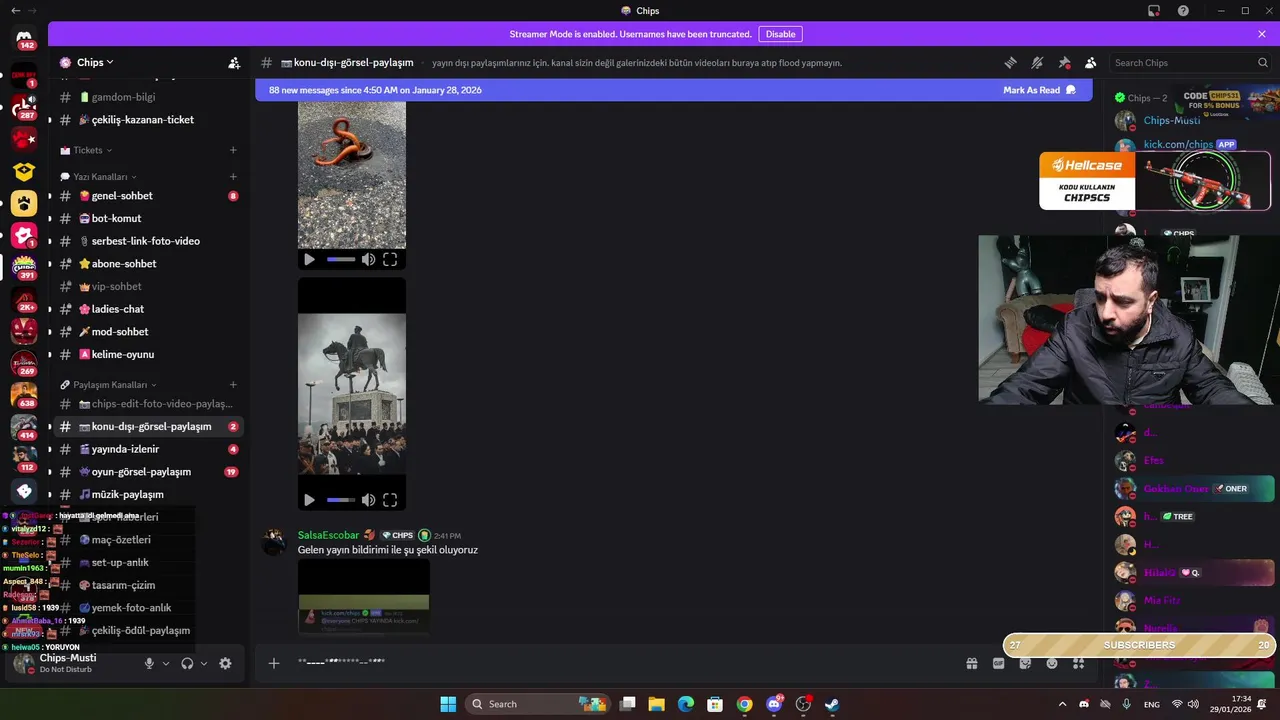Open pinned messages icon
The width and height of the screenshot is (1280, 720).
pyautogui.click(x=1064, y=62)
